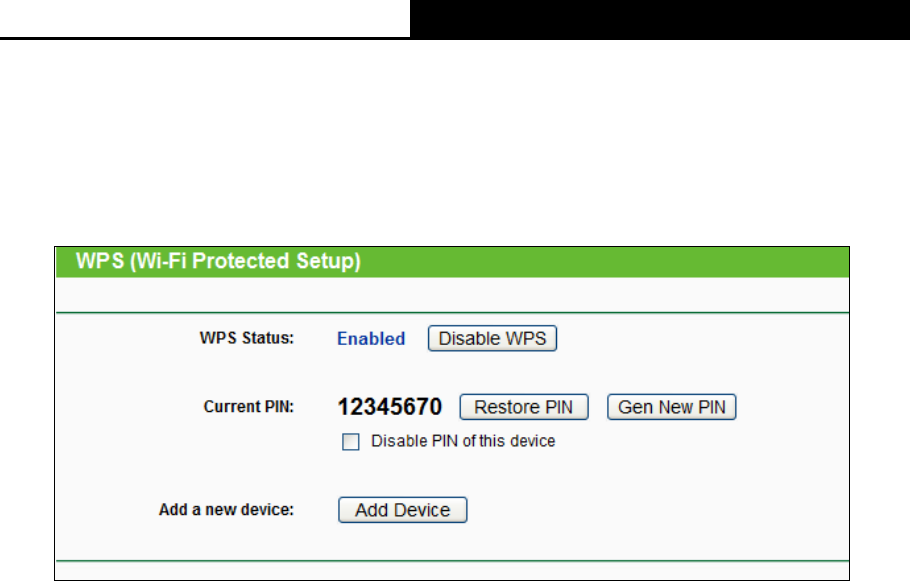Screen dimensions: 910x581
Task: Tick the Disable PIN of this device checkbox
Action: (x=351, y=442)
